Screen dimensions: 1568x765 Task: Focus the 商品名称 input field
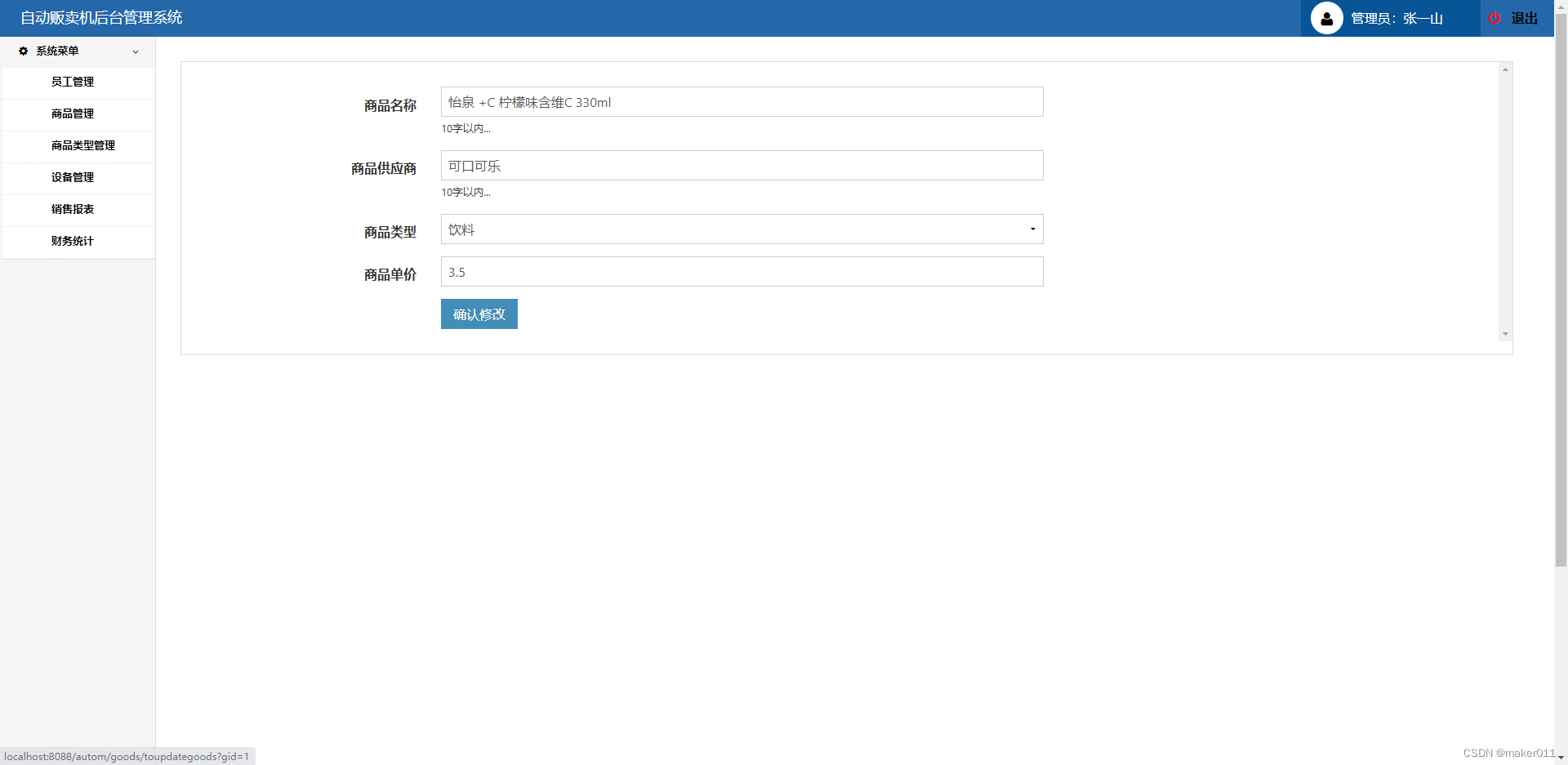point(742,102)
